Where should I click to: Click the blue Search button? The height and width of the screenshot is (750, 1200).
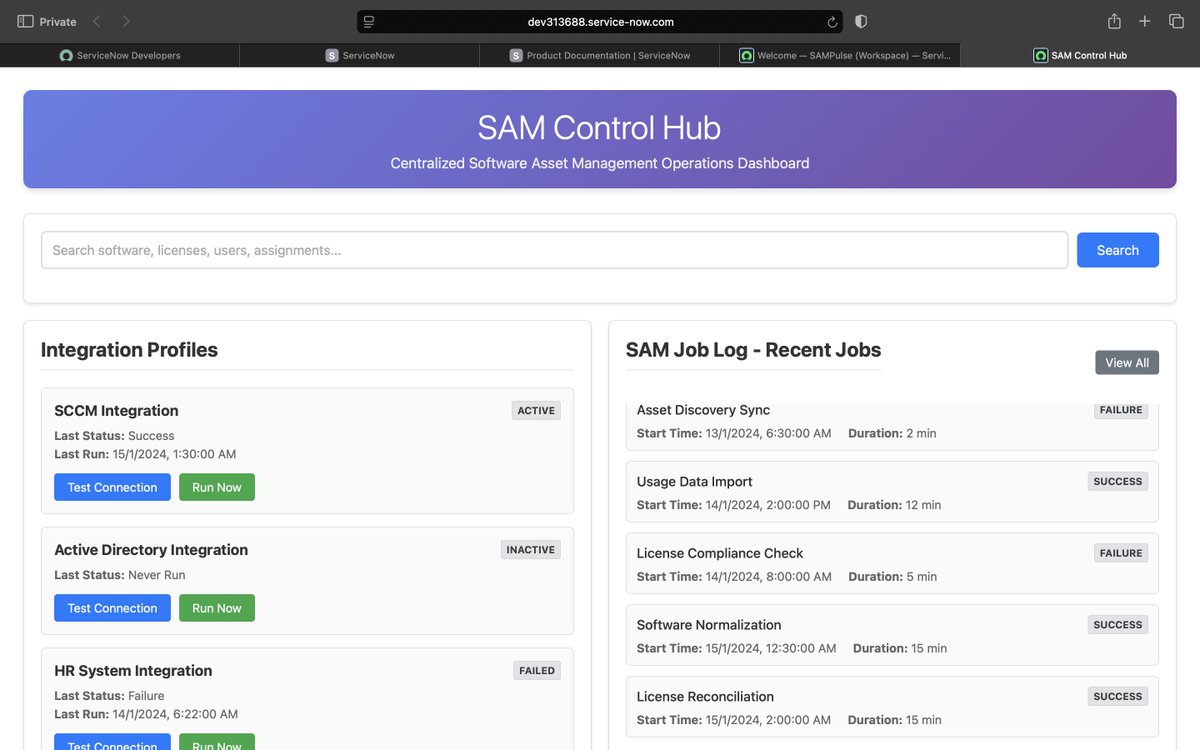pyautogui.click(x=1118, y=250)
